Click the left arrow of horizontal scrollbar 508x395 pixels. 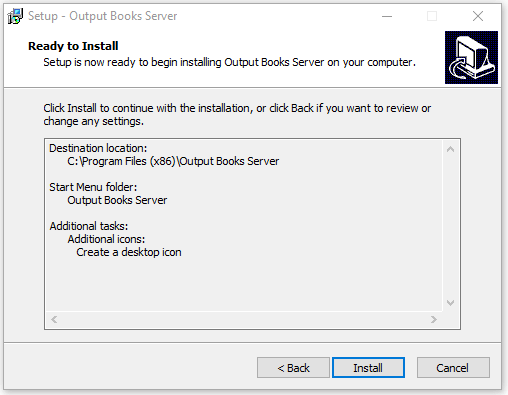54,319
